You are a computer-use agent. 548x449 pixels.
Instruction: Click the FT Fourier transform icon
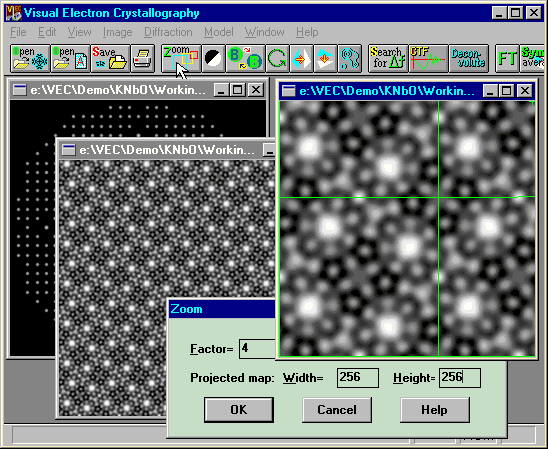point(507,58)
